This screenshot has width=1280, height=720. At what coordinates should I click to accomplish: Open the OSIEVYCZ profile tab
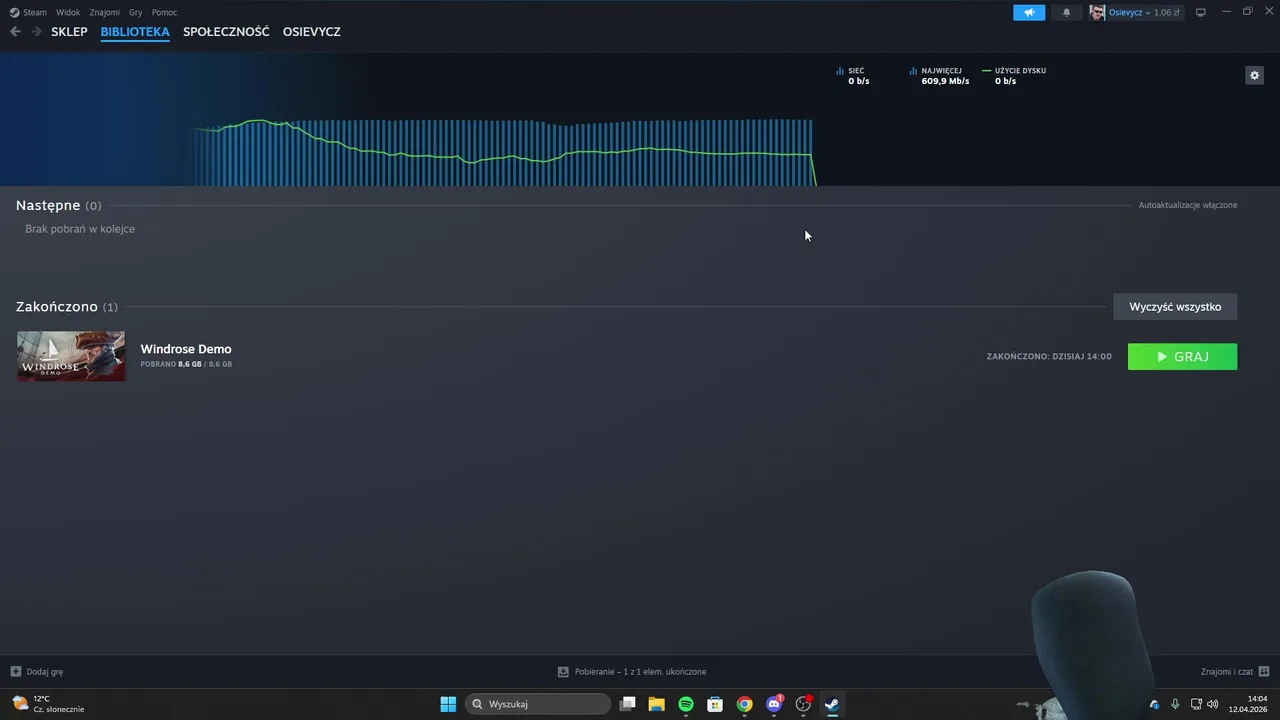312,32
